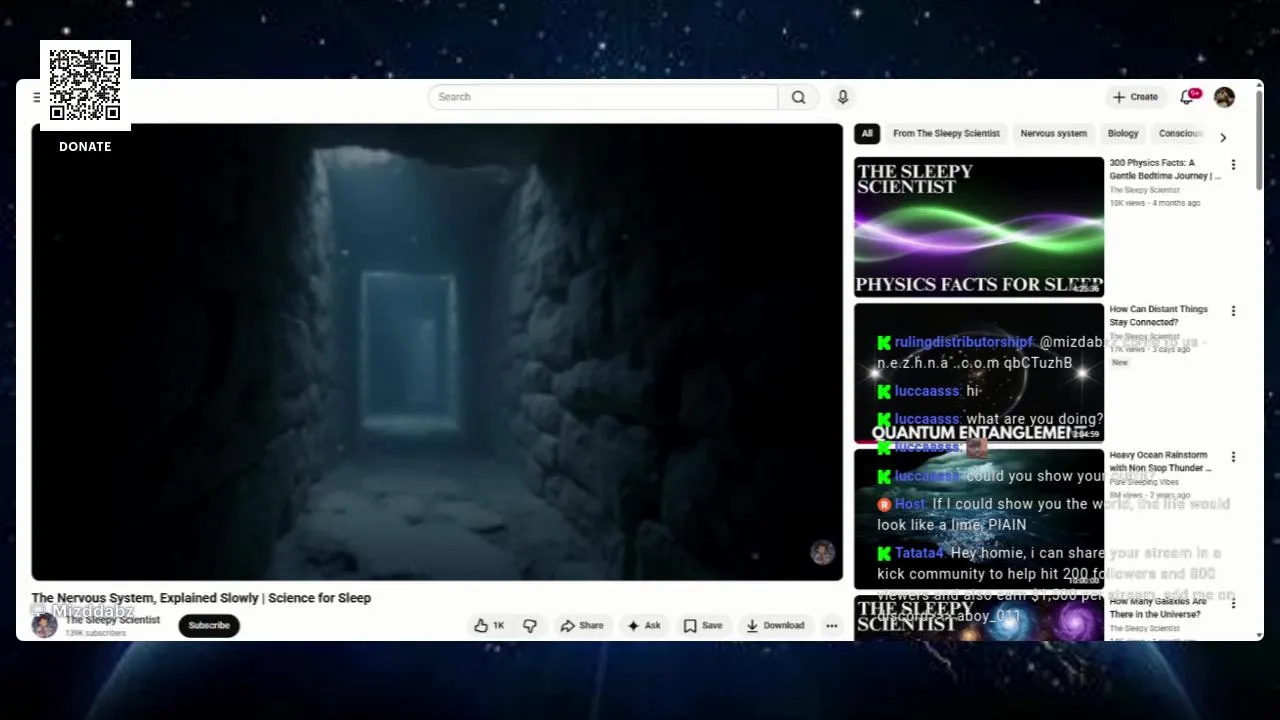Select the All filter chip
1280x720 pixels.
click(x=867, y=133)
